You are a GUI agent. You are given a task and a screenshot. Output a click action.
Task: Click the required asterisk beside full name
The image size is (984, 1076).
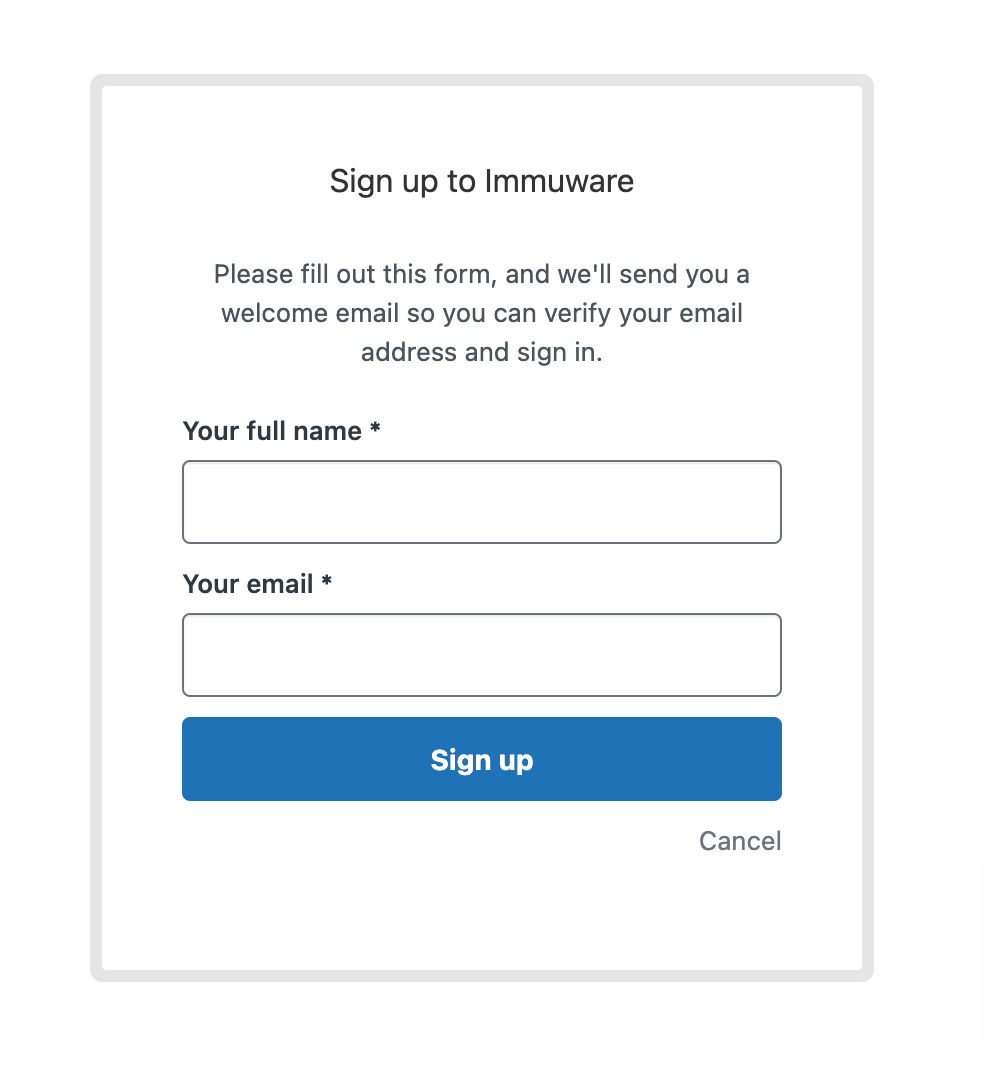pyautogui.click(x=375, y=428)
